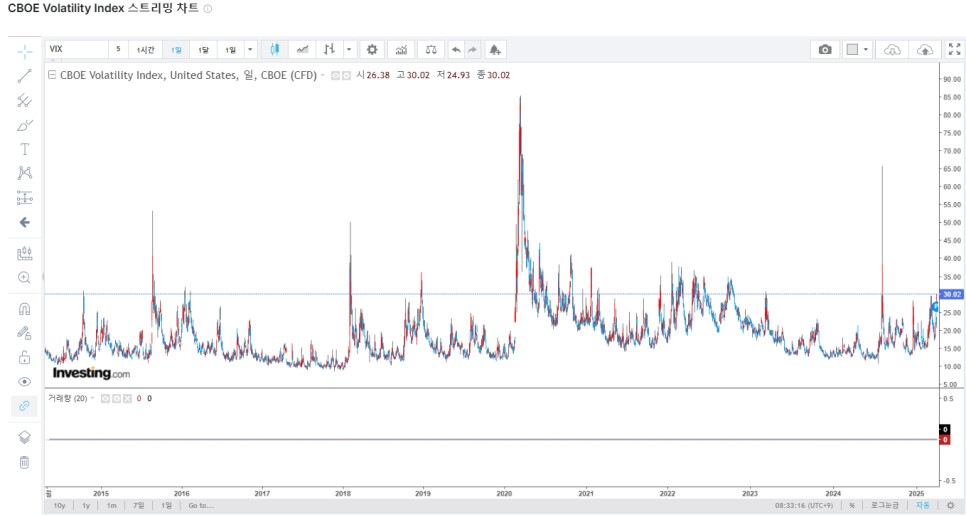This screenshot has height=515, width=966.
Task: Open the time interval dropdown arrow
Action: tap(250, 49)
